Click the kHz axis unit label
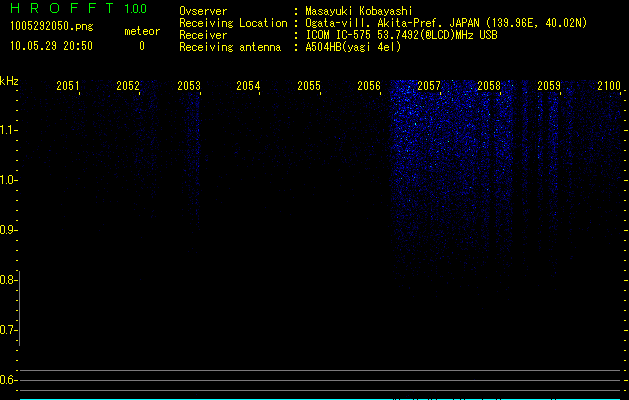629x400 pixels. click(9, 81)
